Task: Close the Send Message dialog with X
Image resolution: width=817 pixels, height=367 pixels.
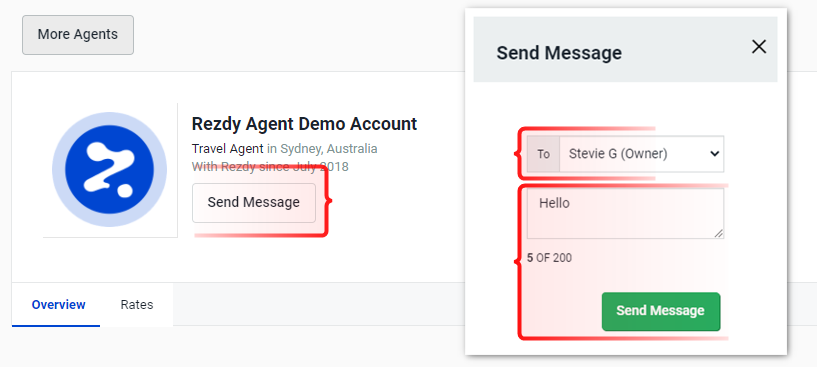Action: [x=759, y=47]
